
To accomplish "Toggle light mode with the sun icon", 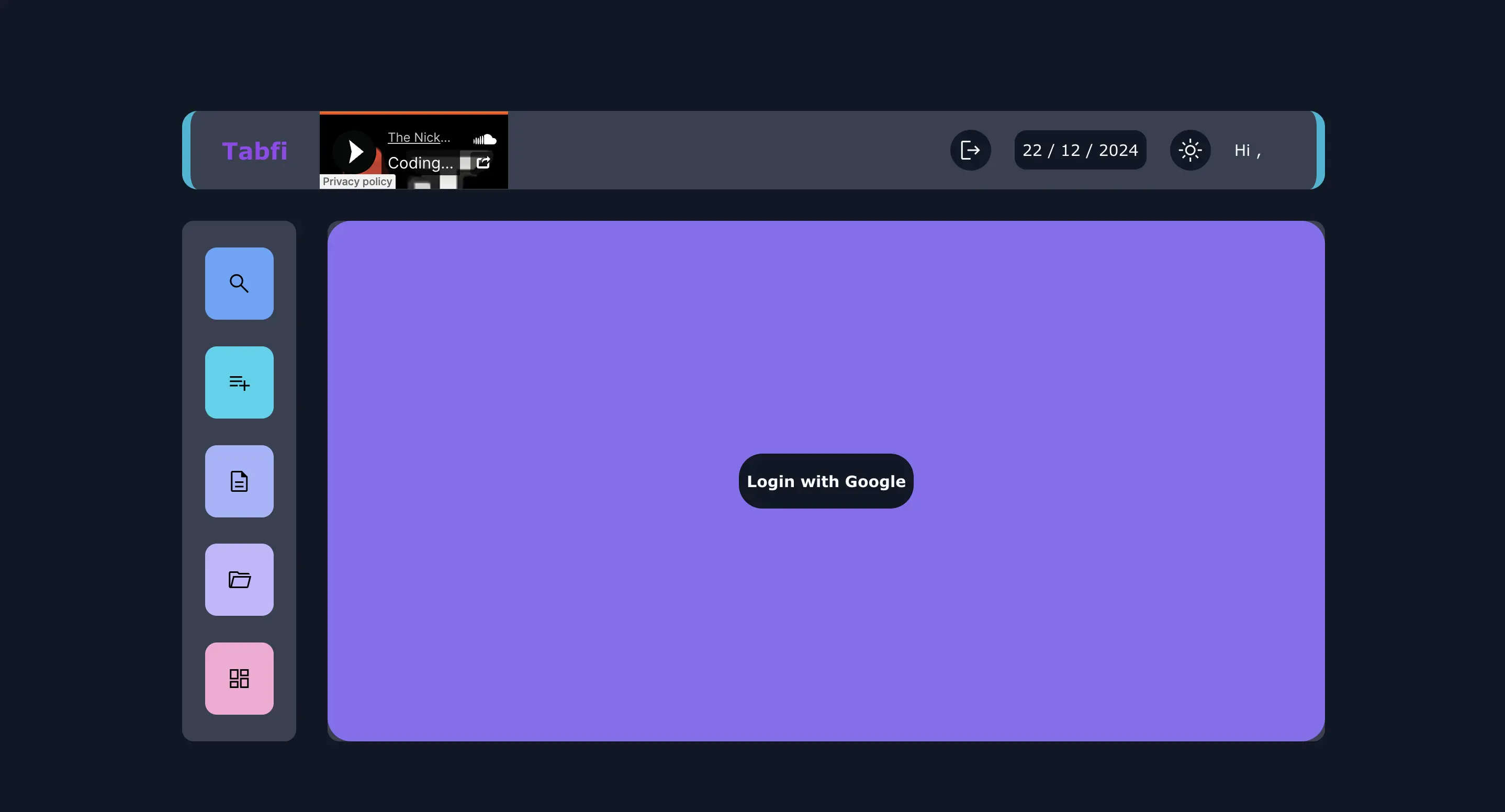I will click(x=1190, y=150).
